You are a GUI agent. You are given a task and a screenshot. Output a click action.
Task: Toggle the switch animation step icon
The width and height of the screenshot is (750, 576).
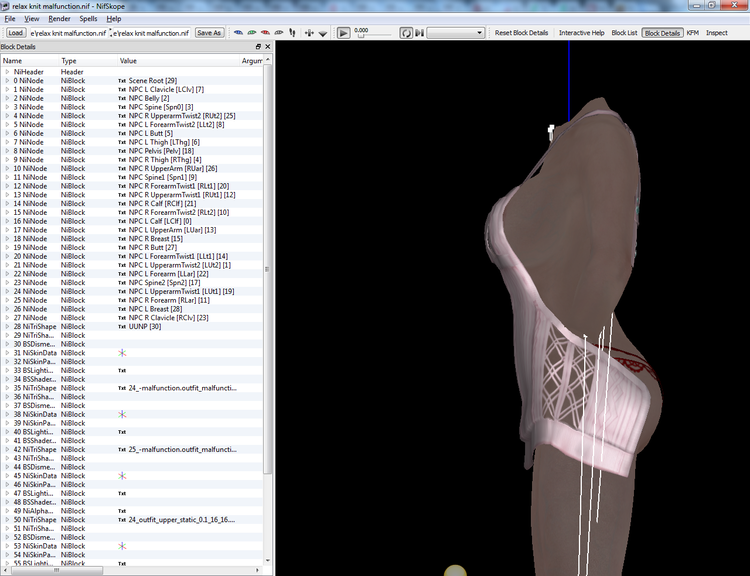[x=419, y=33]
